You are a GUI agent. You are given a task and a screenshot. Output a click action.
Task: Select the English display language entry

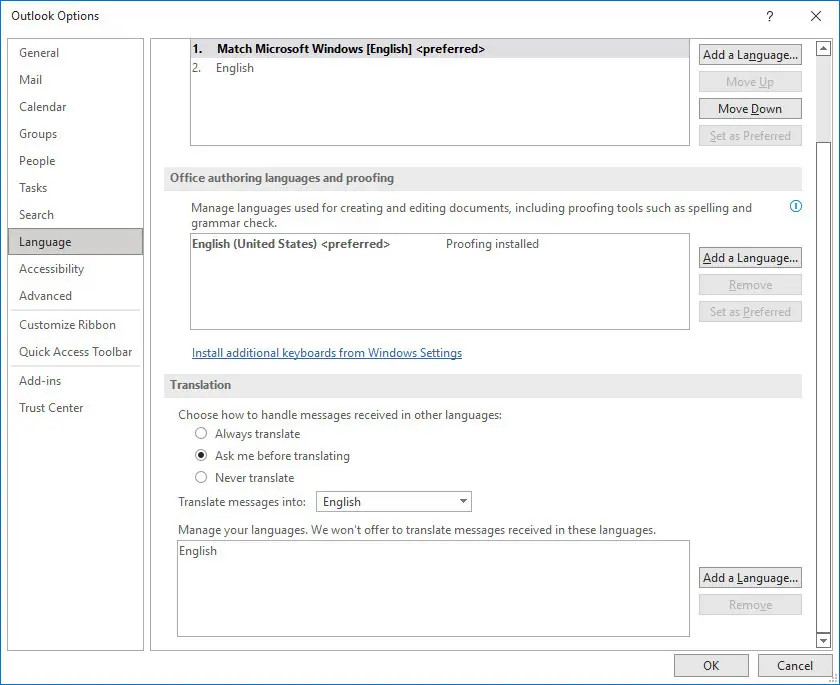[235, 68]
